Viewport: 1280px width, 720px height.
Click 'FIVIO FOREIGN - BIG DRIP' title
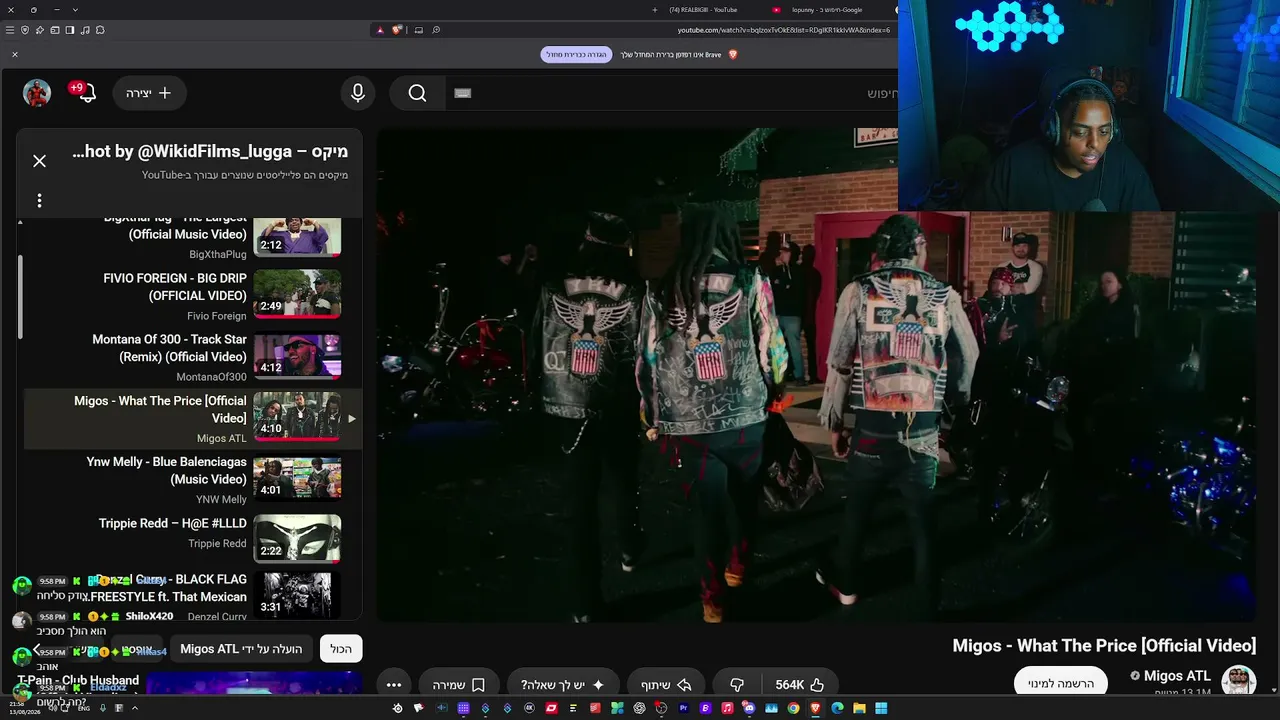(x=175, y=287)
